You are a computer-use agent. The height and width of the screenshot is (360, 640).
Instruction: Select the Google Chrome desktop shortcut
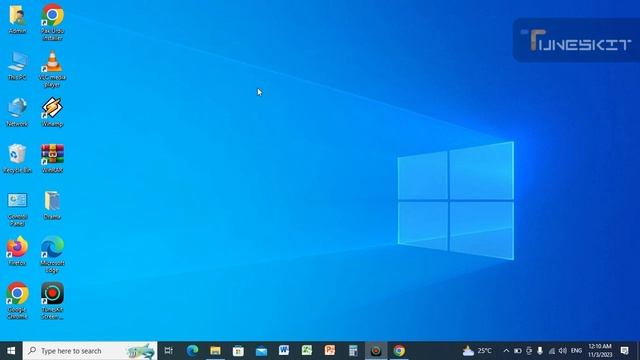coord(17,301)
